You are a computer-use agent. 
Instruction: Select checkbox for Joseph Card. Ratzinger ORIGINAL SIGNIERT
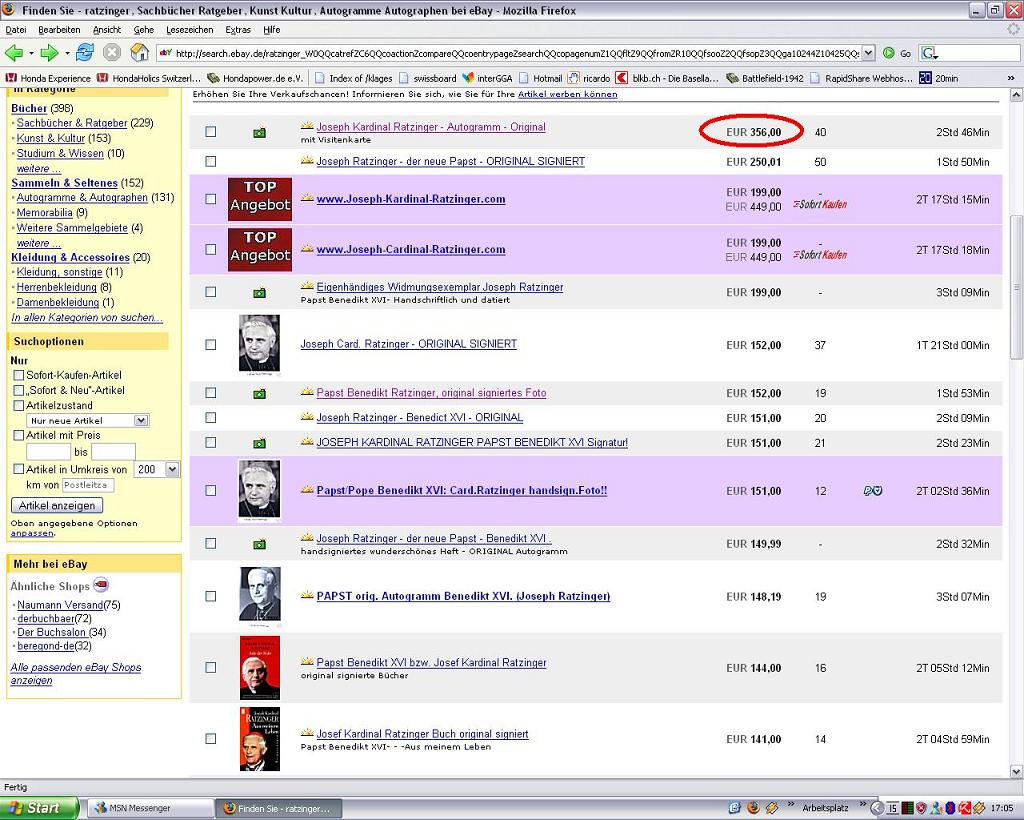[210, 345]
